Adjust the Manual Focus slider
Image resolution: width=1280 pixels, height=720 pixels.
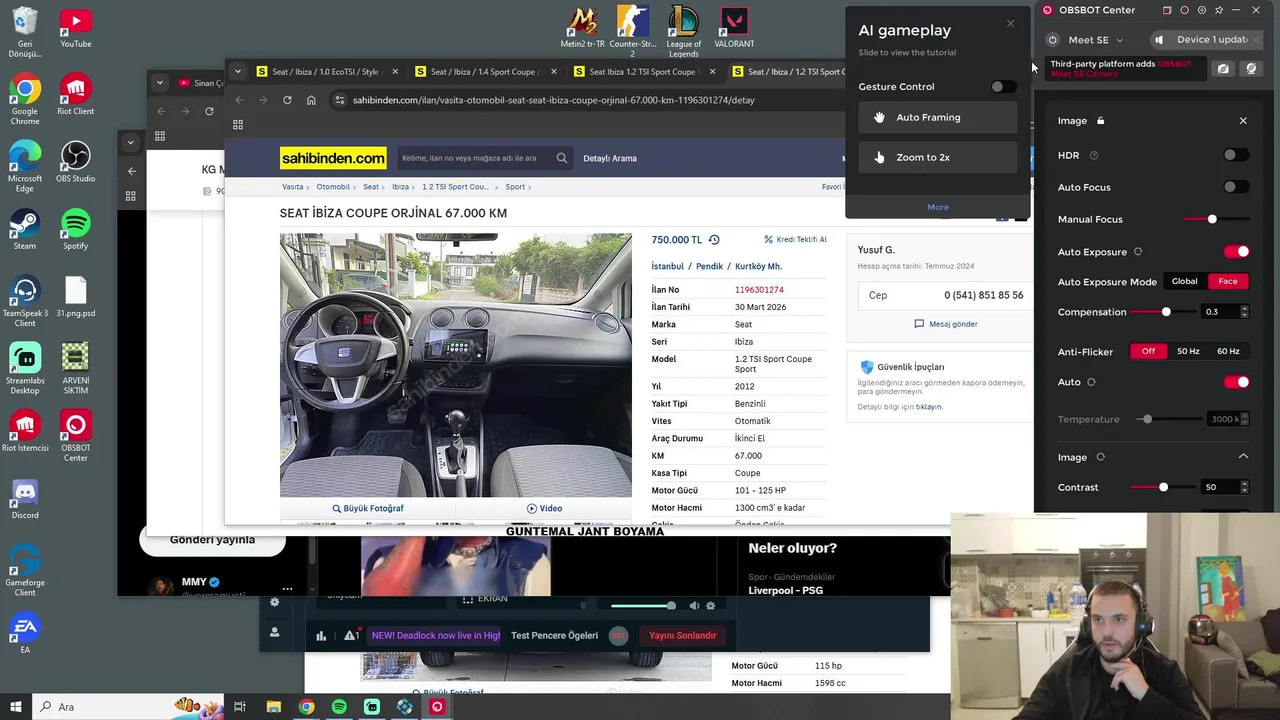coord(1212,219)
